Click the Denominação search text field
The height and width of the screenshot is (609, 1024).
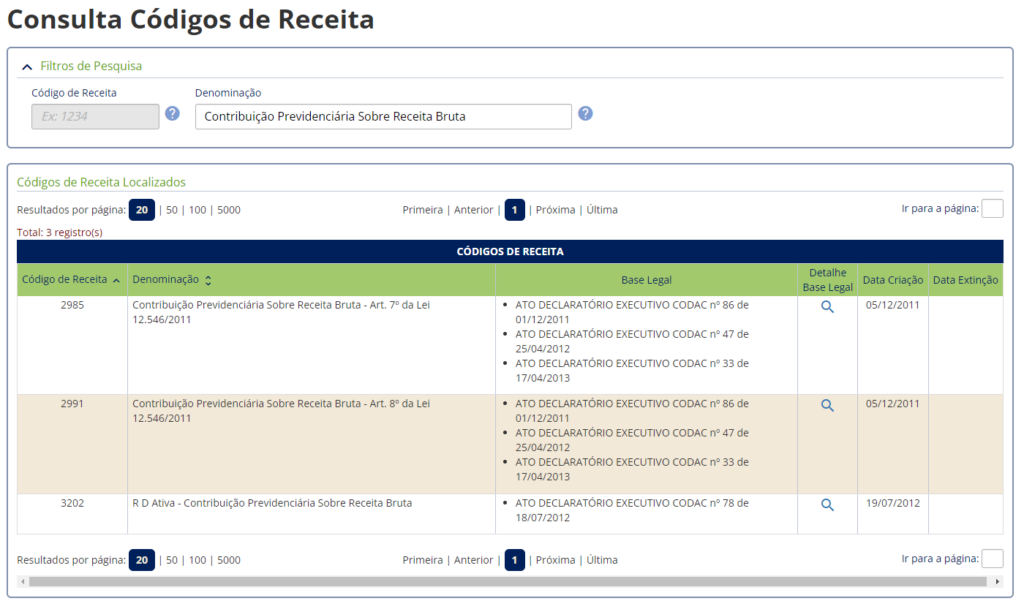(x=382, y=117)
